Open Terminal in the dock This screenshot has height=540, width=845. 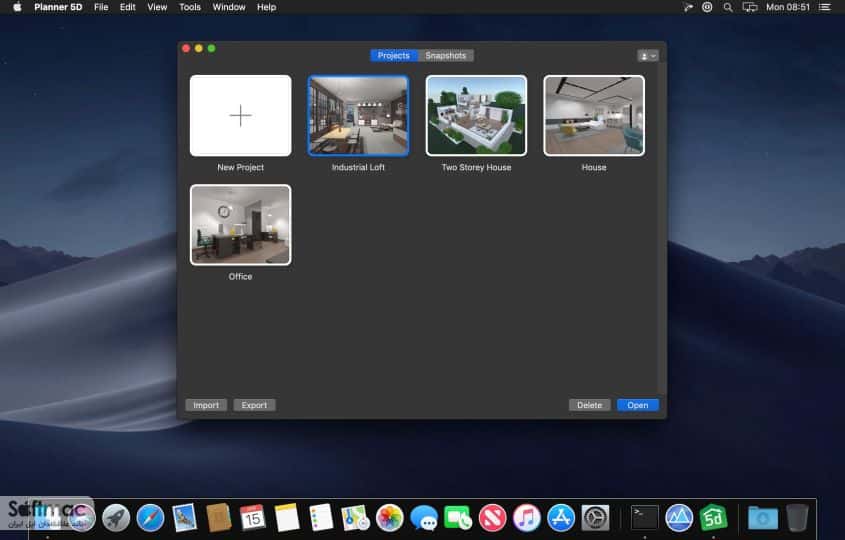(x=645, y=518)
